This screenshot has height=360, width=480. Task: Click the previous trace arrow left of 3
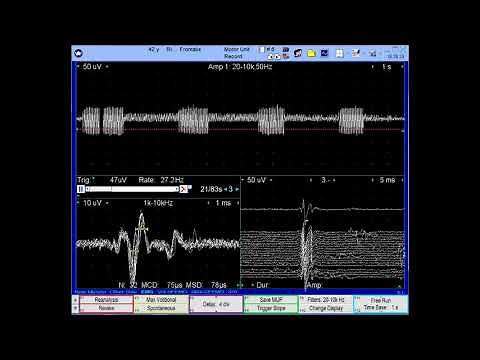[x=225, y=189]
